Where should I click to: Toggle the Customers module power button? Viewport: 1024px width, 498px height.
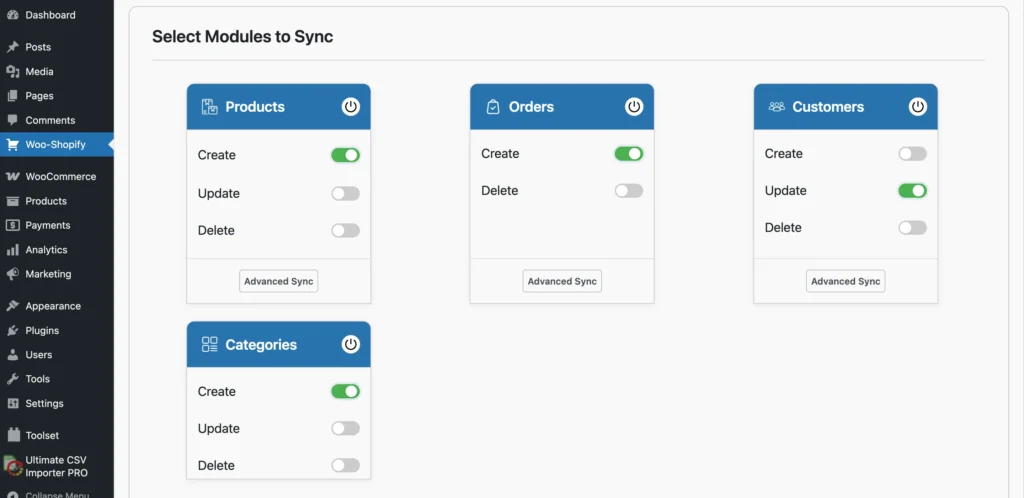pos(918,107)
